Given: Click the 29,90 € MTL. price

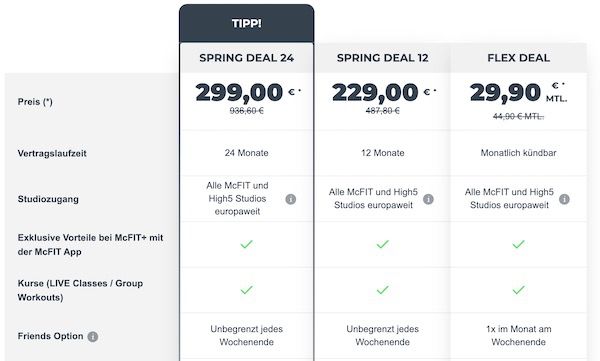Looking at the screenshot, I should [x=518, y=93].
